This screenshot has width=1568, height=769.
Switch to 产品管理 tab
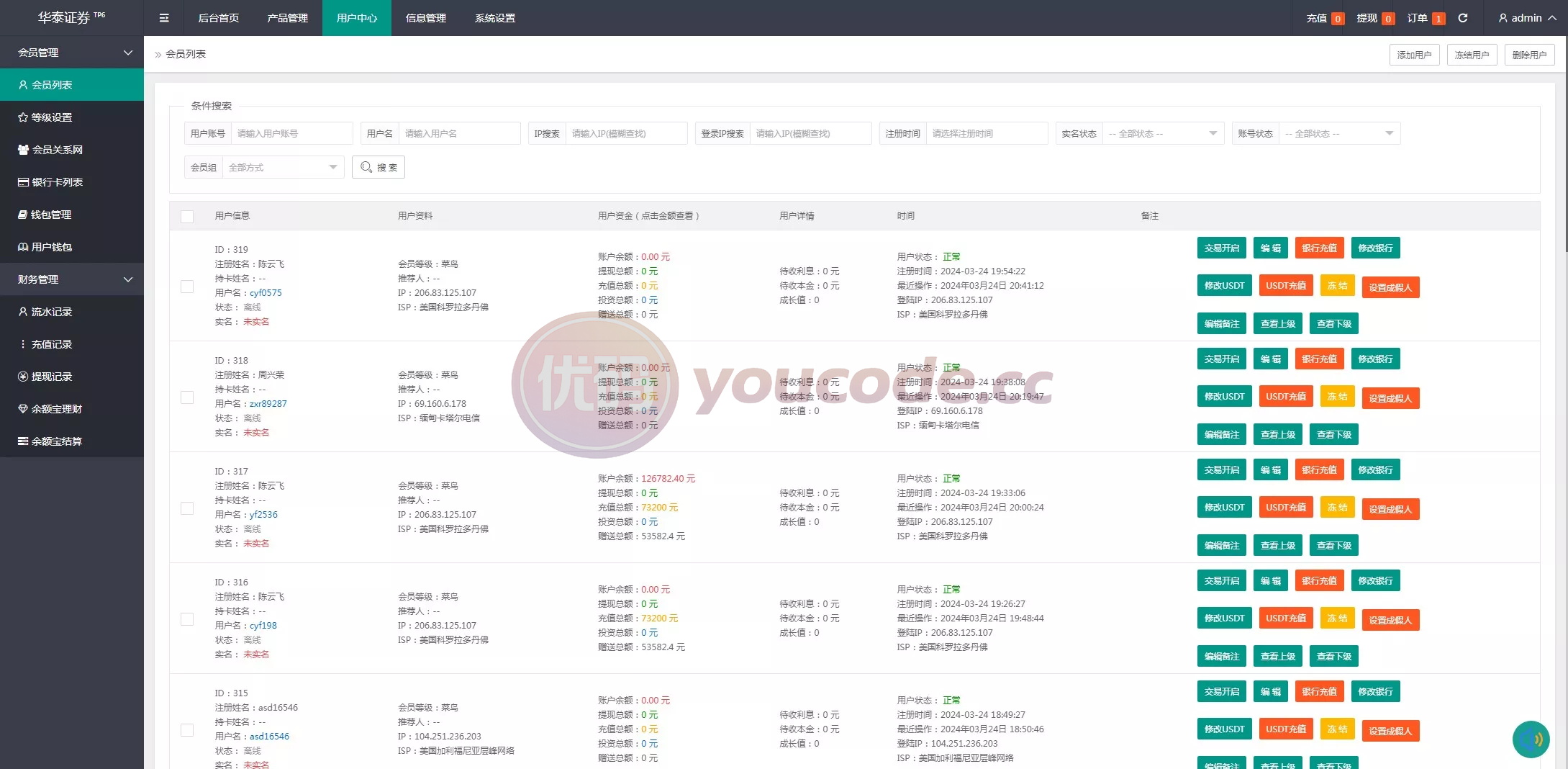pyautogui.click(x=288, y=18)
